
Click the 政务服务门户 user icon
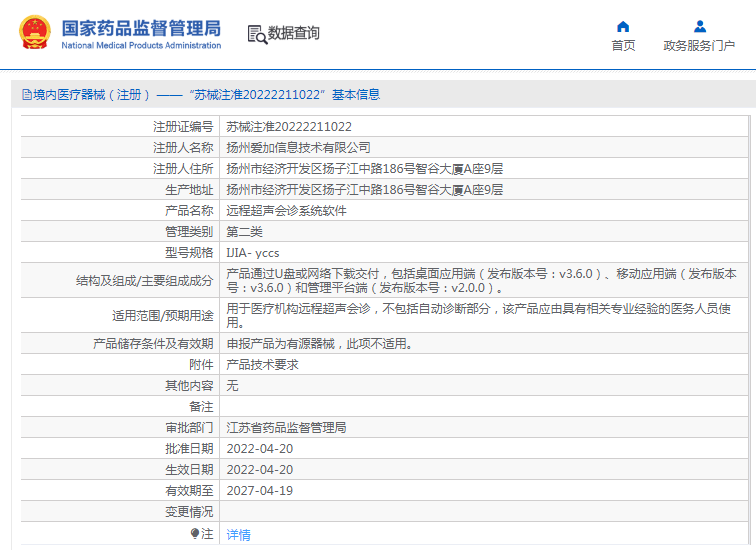pos(700,26)
